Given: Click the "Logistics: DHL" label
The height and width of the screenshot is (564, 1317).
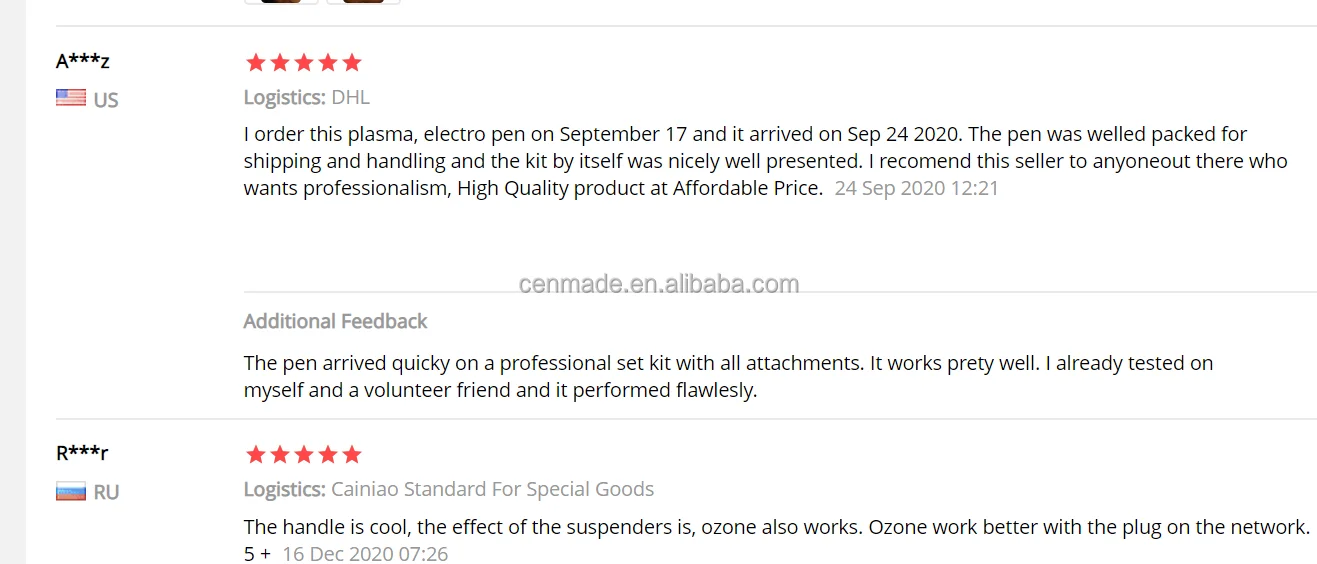Looking at the screenshot, I should pyautogui.click(x=306, y=97).
